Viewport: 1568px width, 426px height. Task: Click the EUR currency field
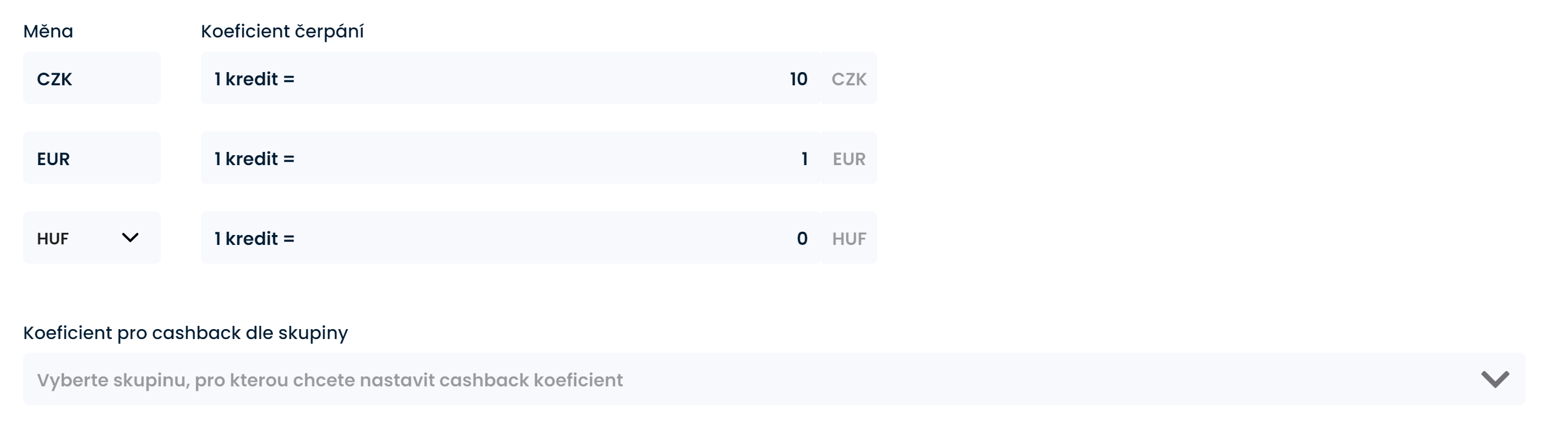click(91, 158)
